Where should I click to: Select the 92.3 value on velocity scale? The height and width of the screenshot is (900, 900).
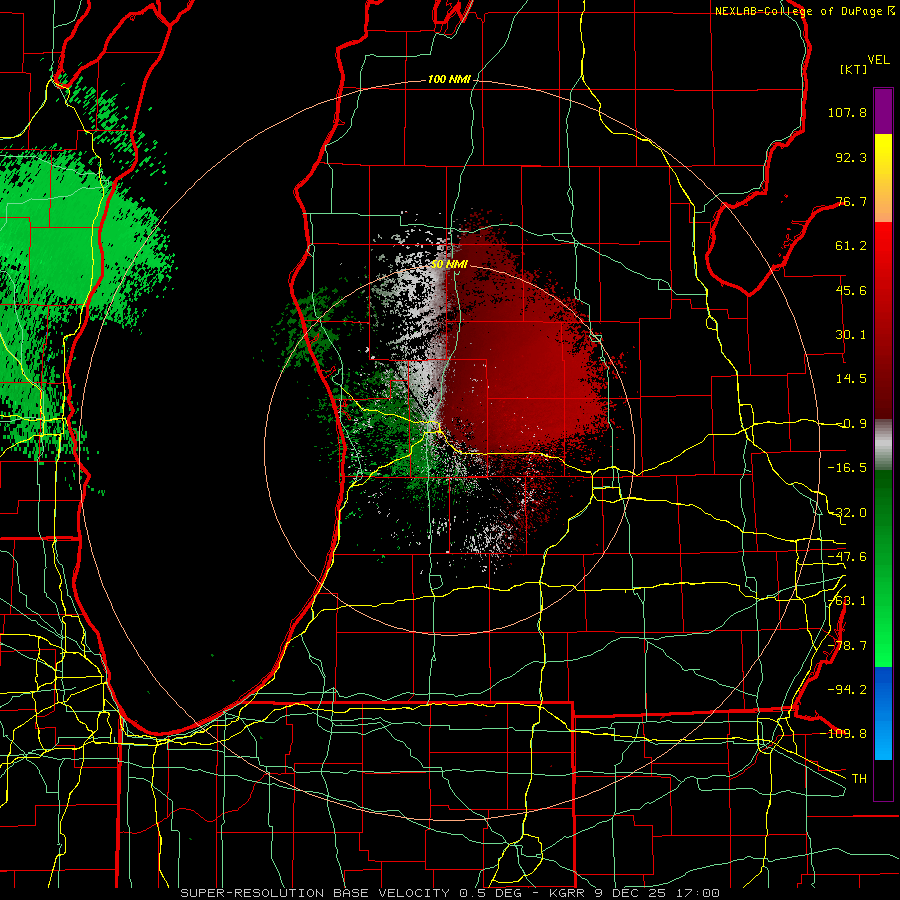click(x=851, y=157)
